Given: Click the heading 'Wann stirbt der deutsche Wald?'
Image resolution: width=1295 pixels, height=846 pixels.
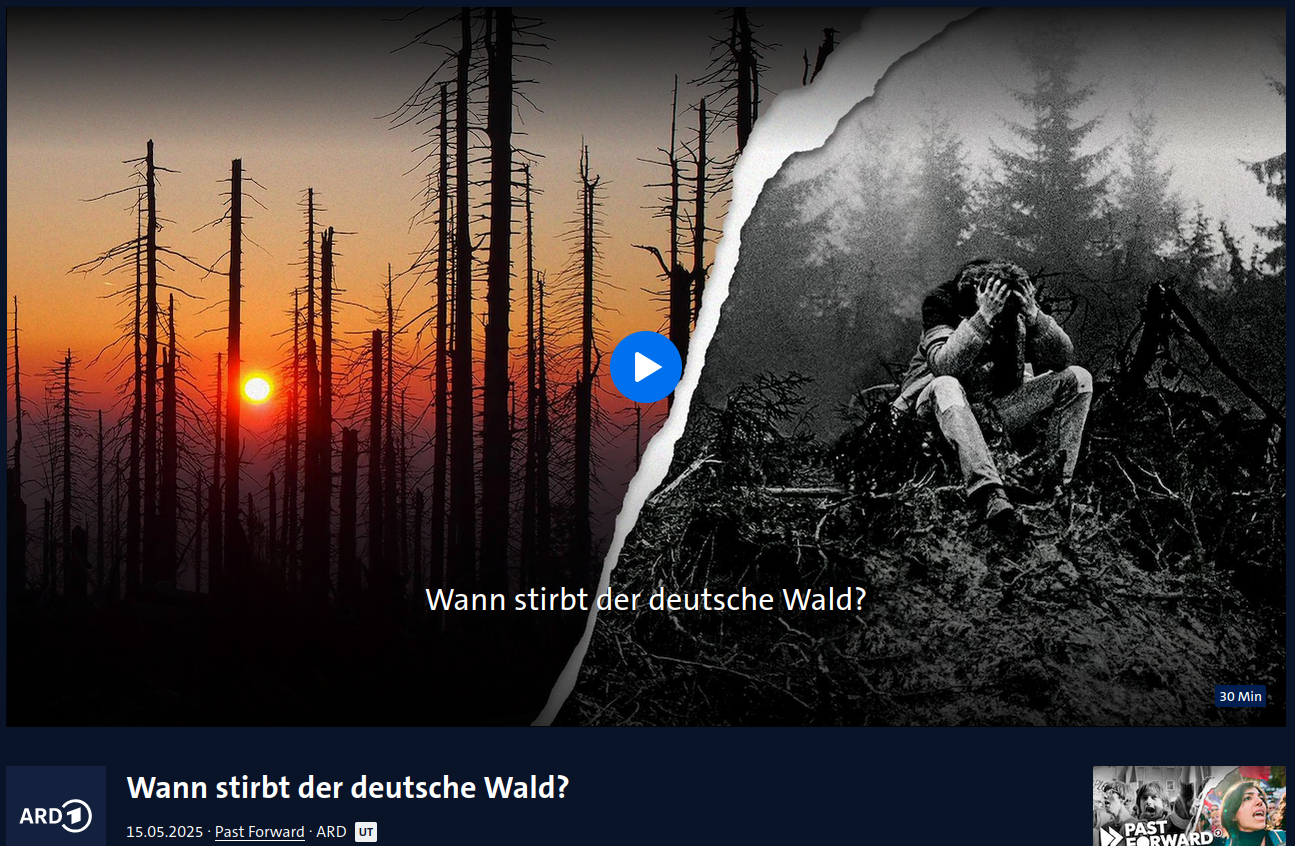Looking at the screenshot, I should tap(348, 788).
